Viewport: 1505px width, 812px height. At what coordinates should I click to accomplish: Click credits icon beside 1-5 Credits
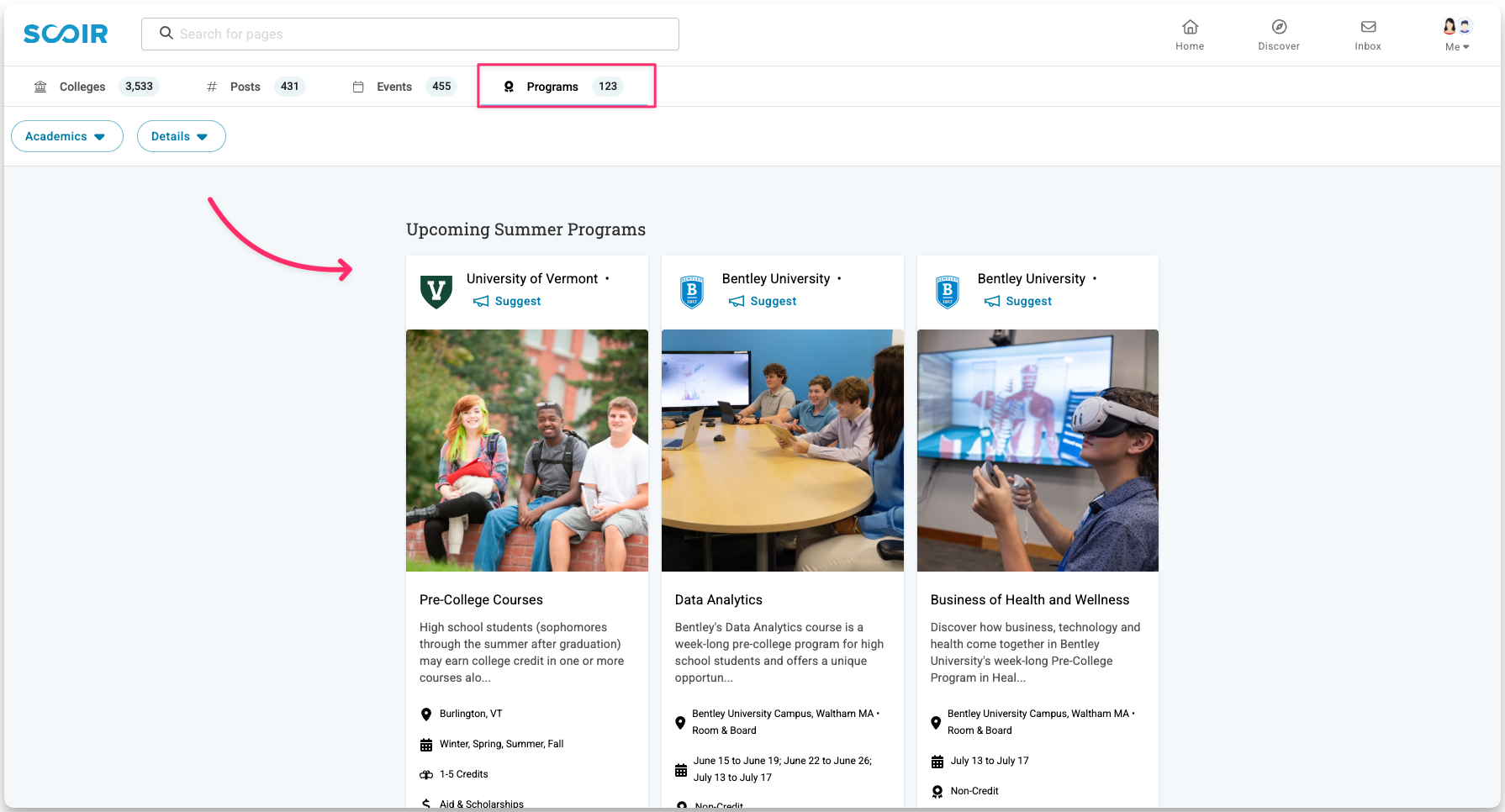(426, 775)
